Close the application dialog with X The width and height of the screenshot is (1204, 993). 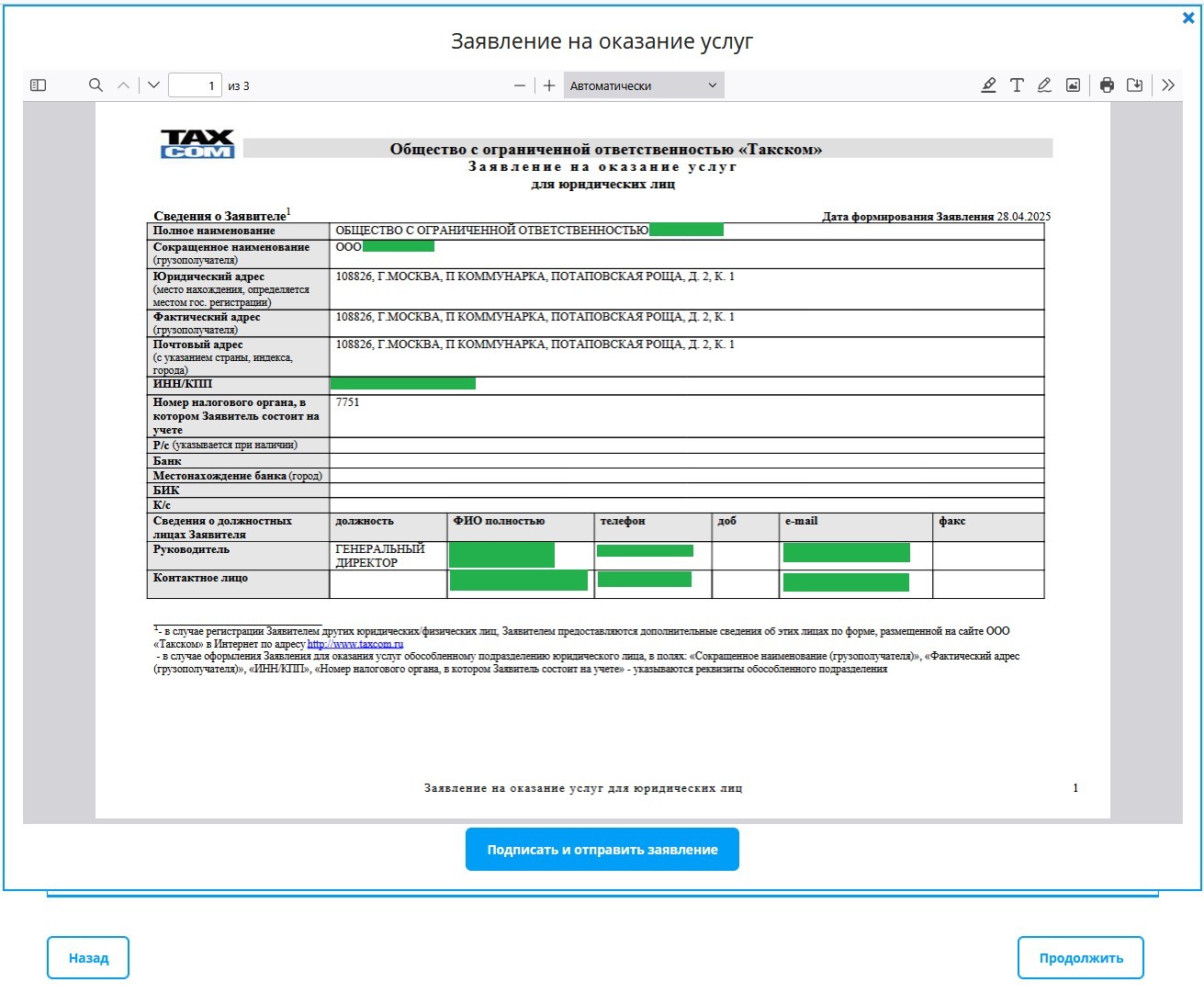1188,17
